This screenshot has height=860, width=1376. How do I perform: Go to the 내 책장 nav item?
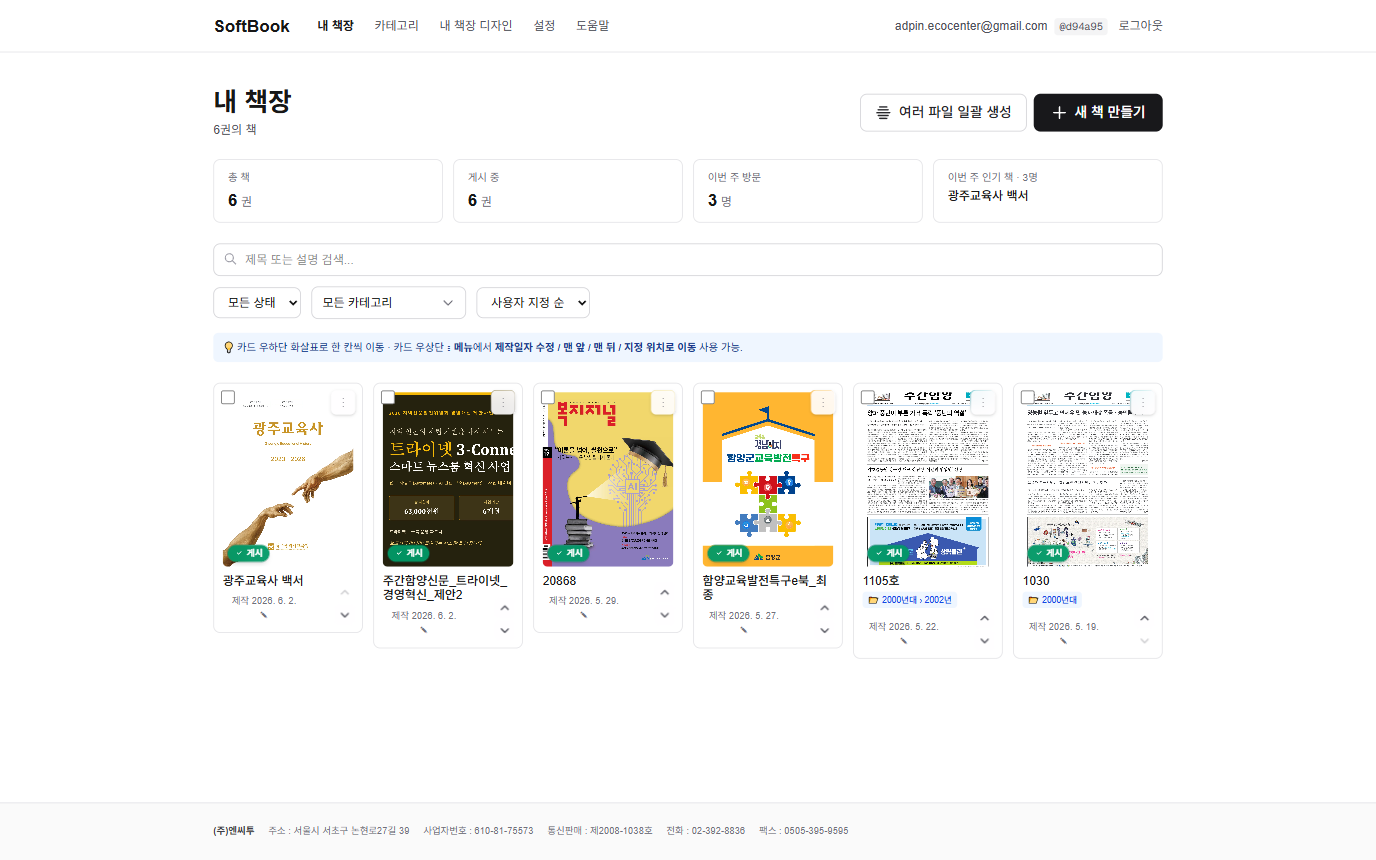pyautogui.click(x=335, y=26)
